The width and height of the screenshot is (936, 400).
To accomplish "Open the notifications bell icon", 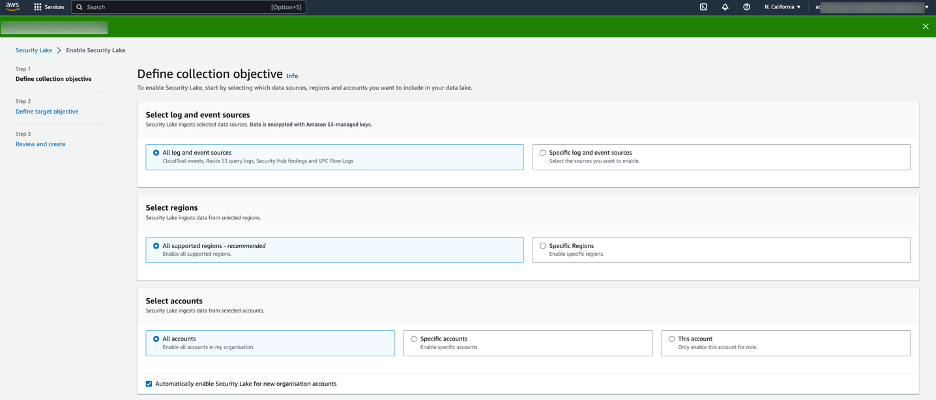I will click(725, 7).
